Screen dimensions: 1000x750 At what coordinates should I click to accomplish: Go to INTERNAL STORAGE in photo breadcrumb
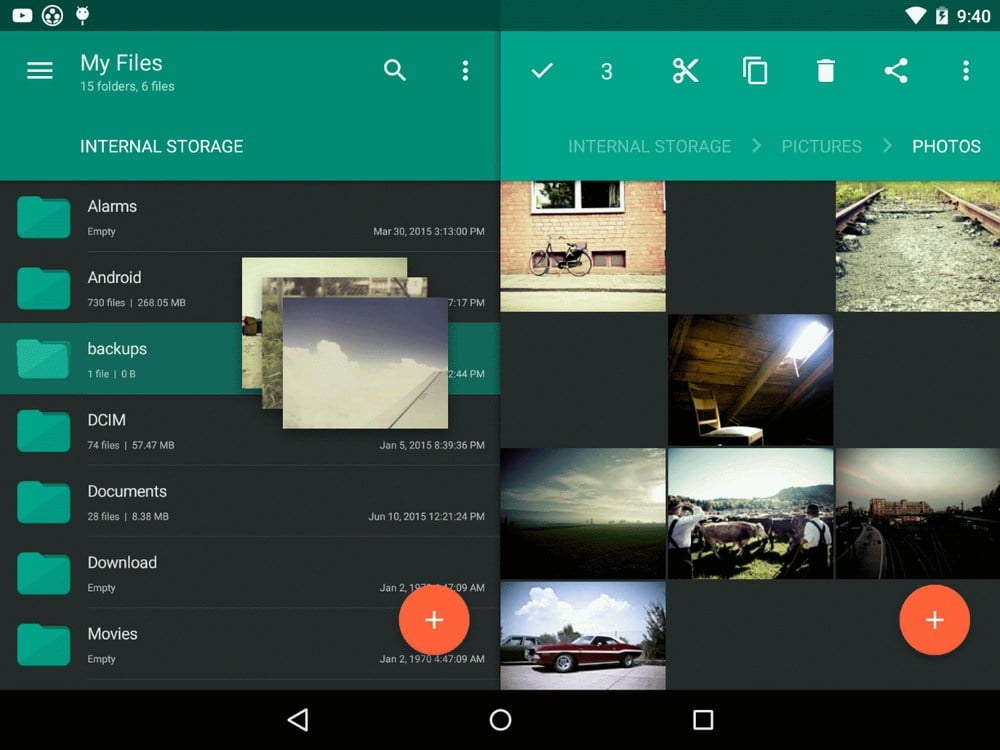(x=649, y=146)
